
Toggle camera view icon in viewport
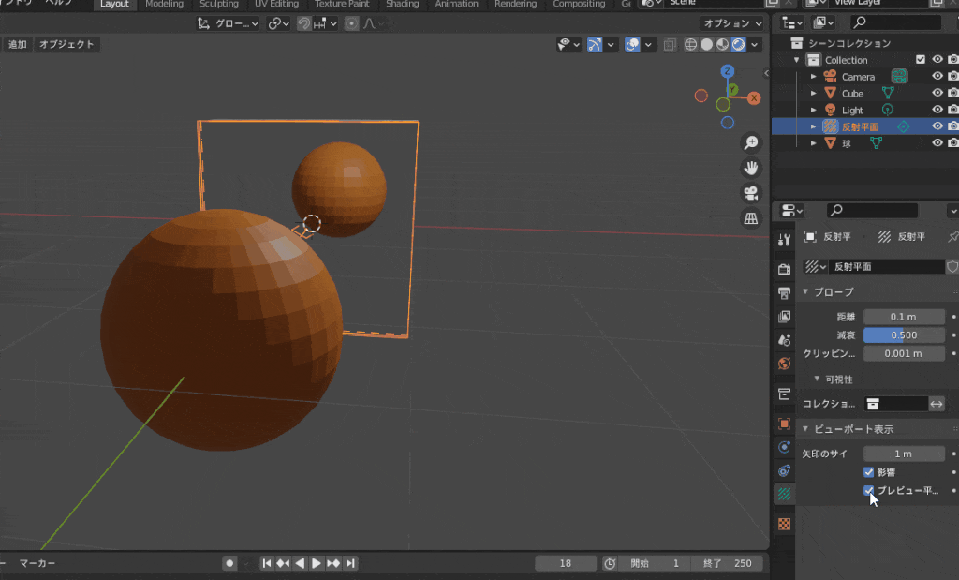(751, 193)
